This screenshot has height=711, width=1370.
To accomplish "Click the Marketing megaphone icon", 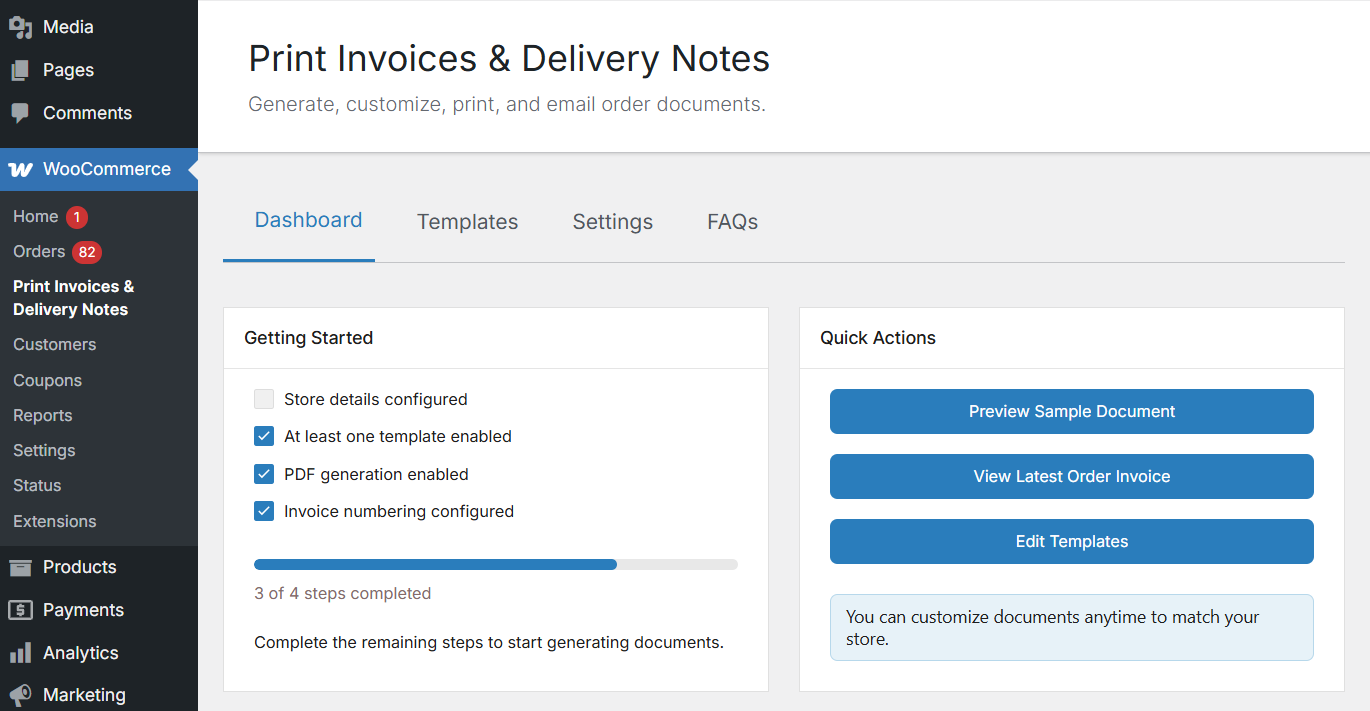I will pos(20,695).
